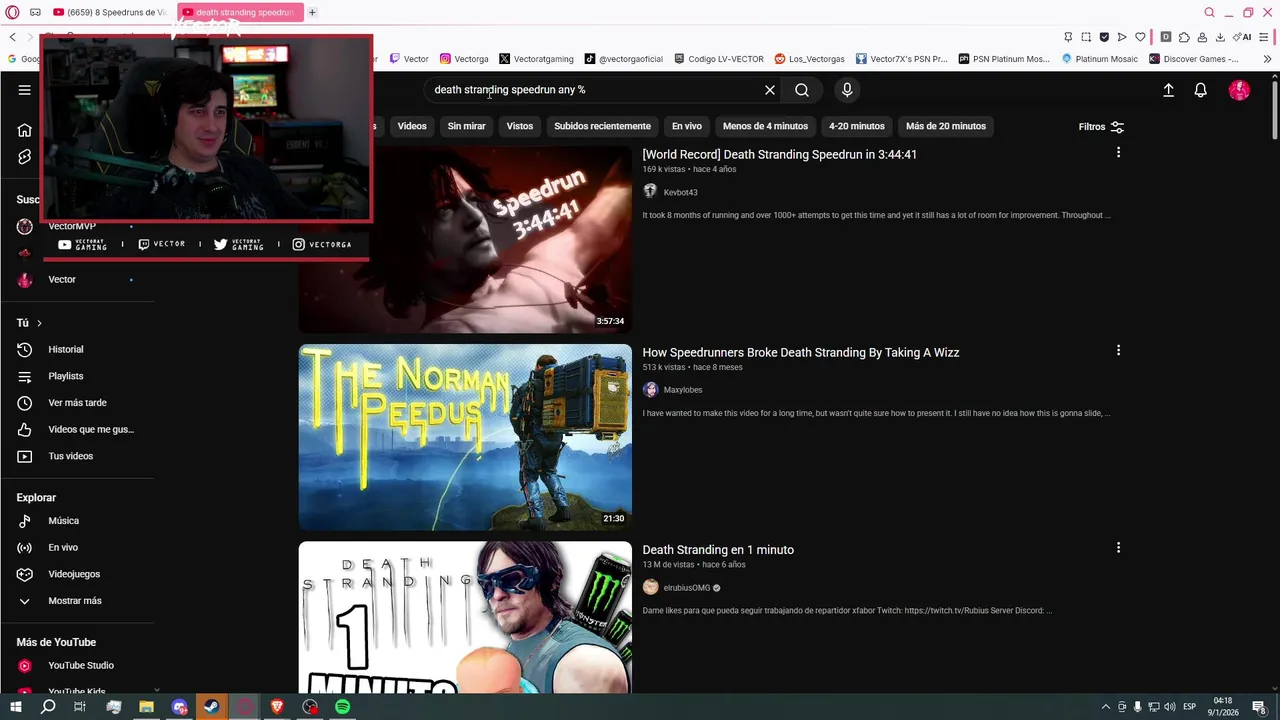Open Filtros filter options
The height and width of the screenshot is (720, 1280).
pos(1101,127)
